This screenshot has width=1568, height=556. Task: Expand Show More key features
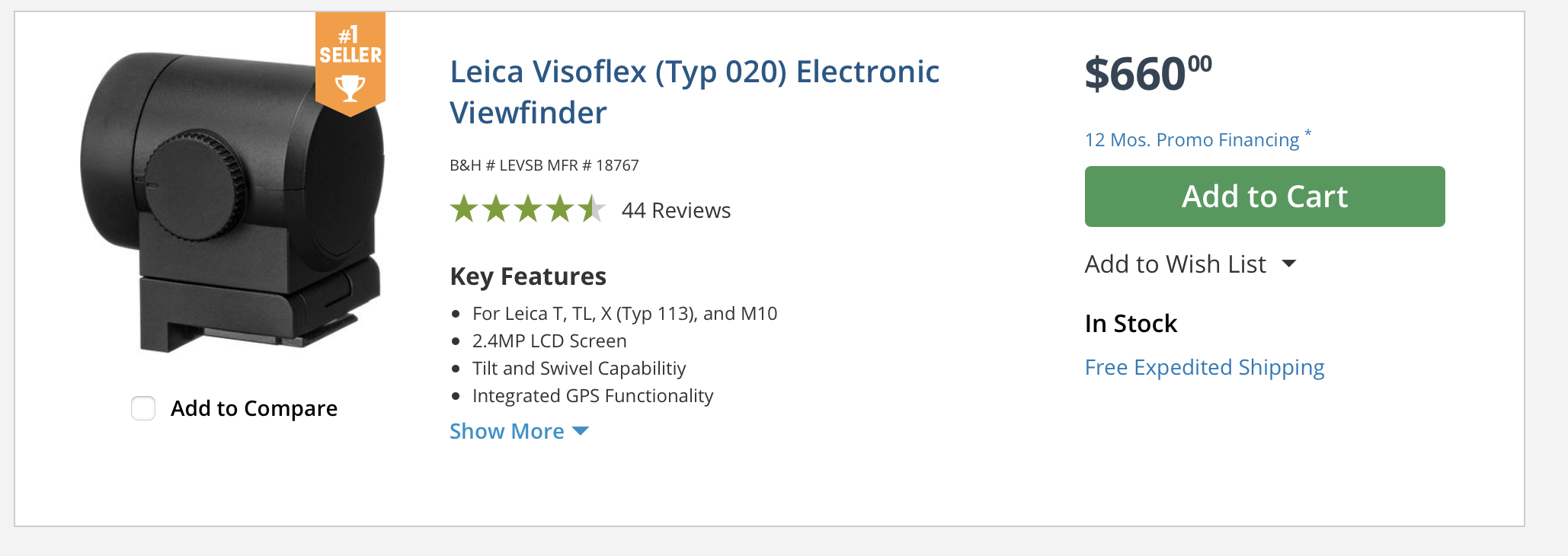coord(519,431)
